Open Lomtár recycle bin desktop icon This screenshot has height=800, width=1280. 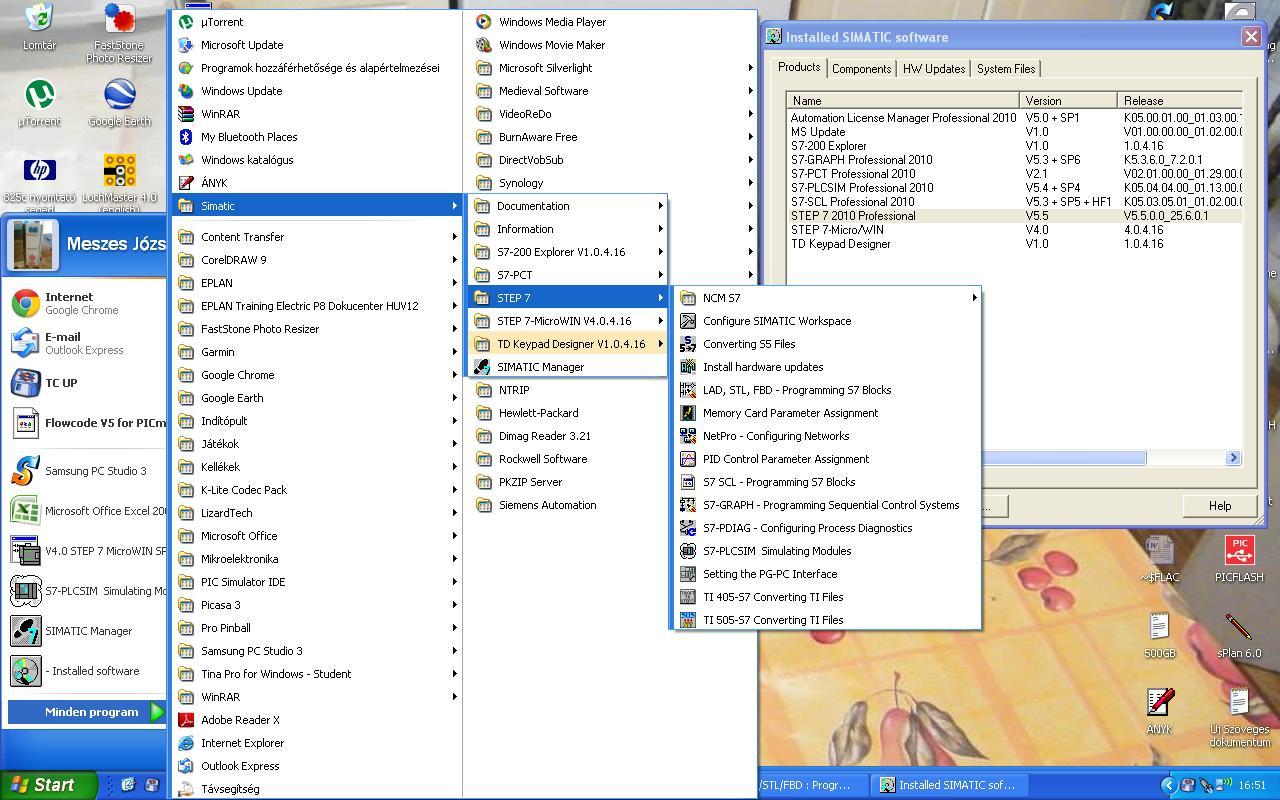(39, 27)
